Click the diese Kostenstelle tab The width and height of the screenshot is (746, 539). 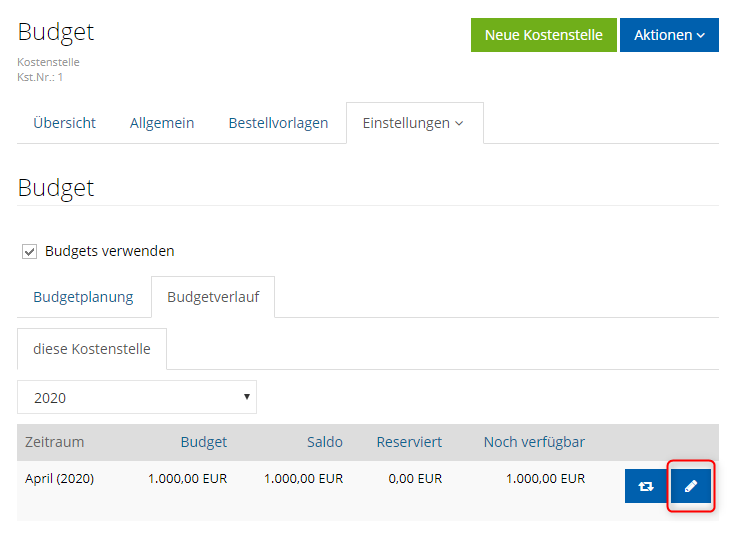pyautogui.click(x=92, y=349)
